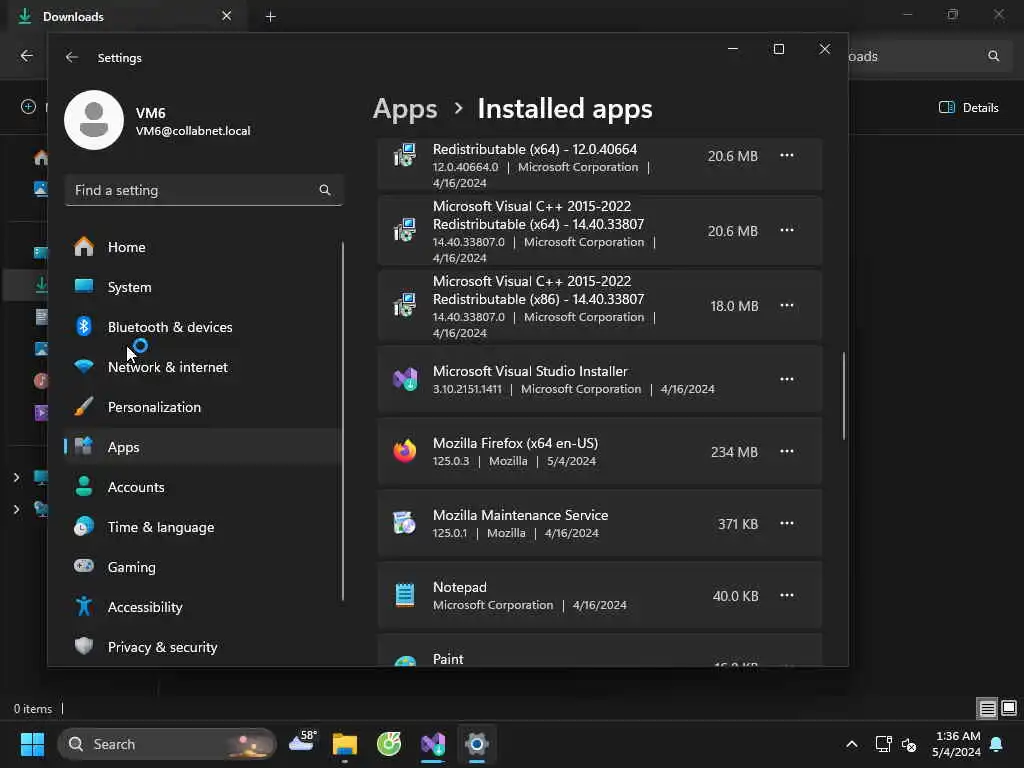
Task: Open Visual Studio from the taskbar
Action: (432, 744)
